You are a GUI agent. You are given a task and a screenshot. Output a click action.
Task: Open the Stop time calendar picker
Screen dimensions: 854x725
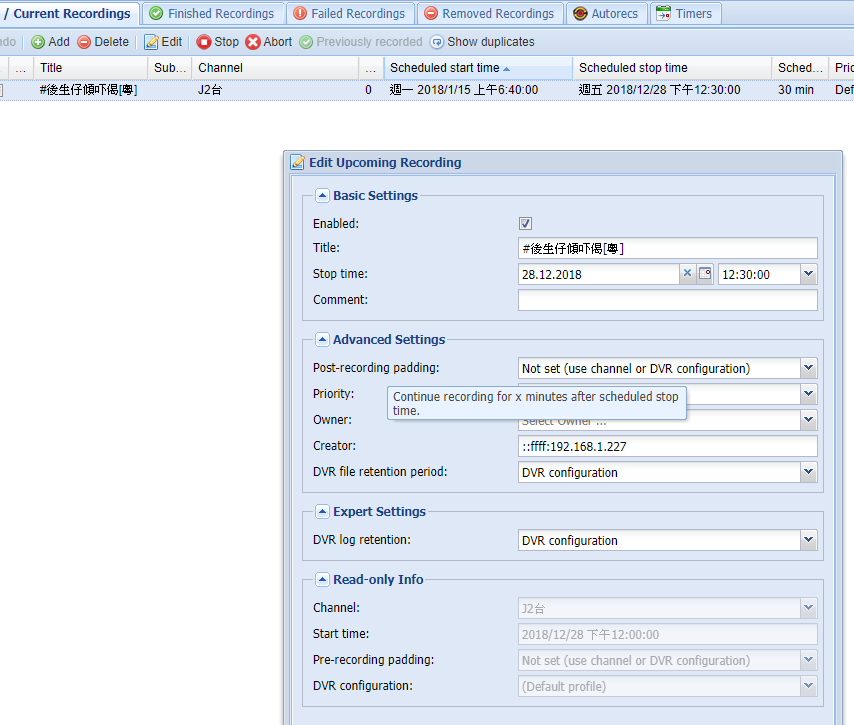(x=705, y=273)
